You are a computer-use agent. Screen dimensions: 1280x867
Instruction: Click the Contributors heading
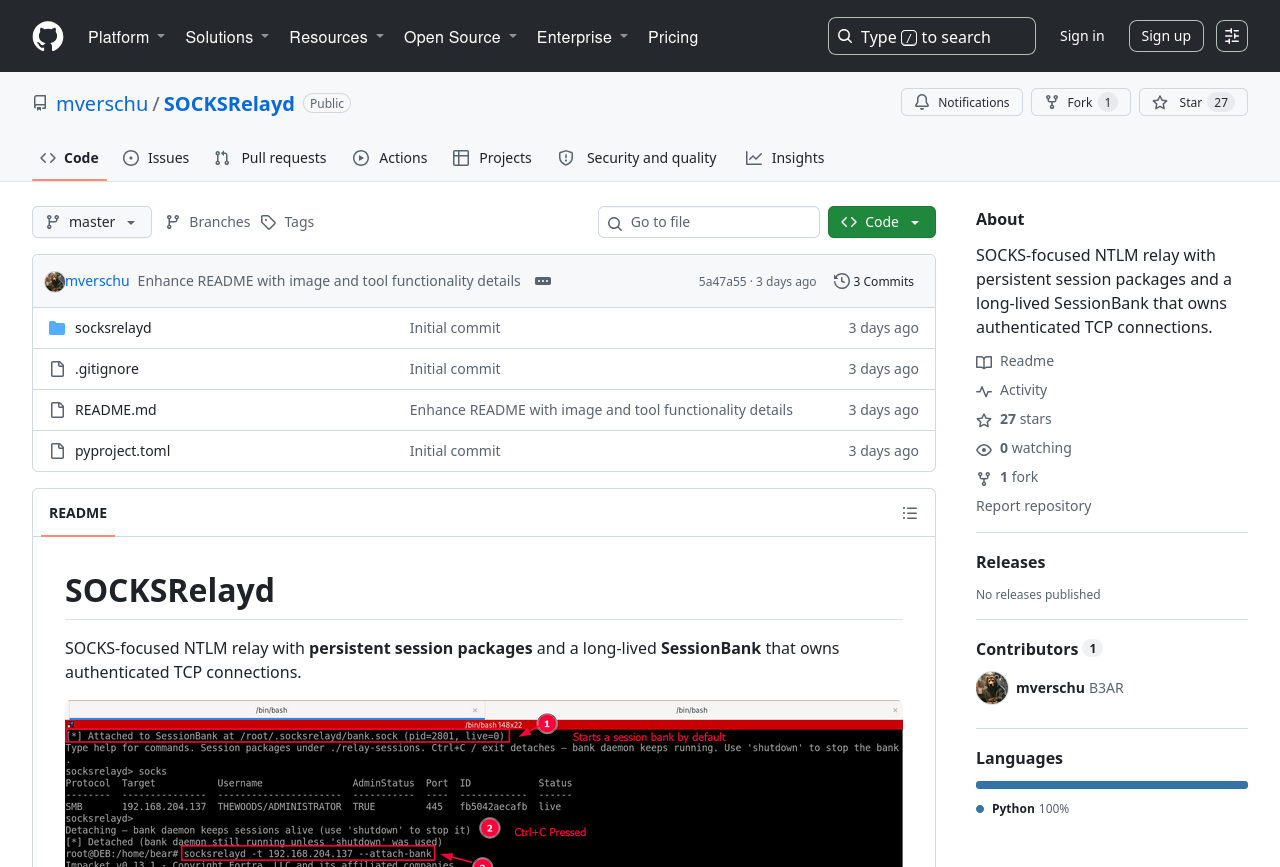click(x=1027, y=649)
